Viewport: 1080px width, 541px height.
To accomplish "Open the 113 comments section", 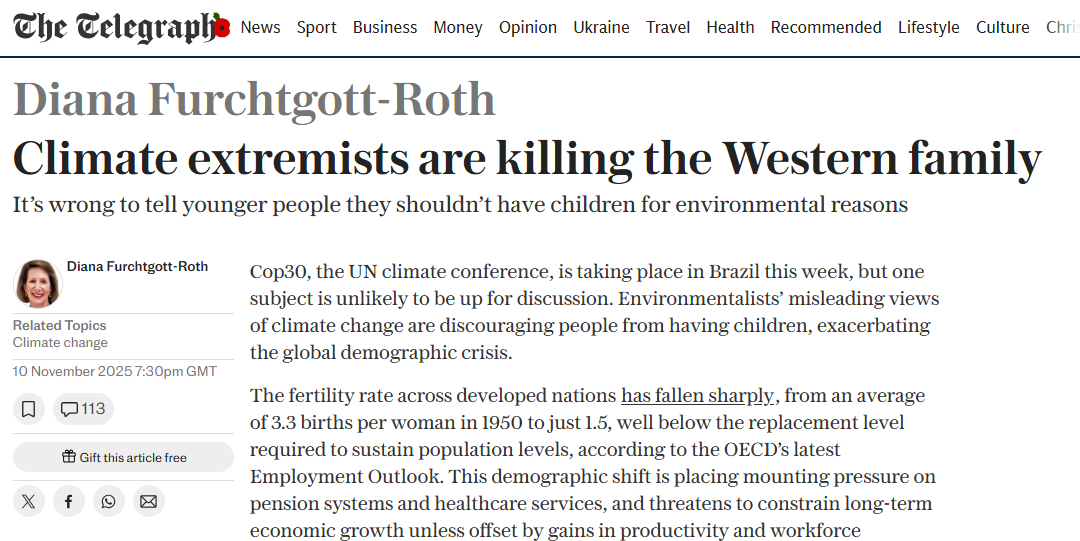I will (82, 408).
